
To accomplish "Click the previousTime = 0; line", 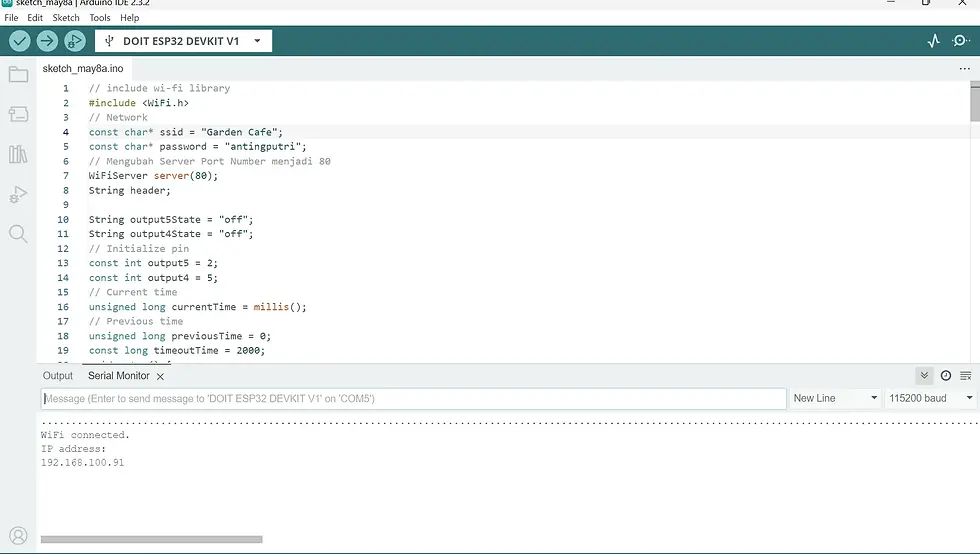I will (x=179, y=336).
